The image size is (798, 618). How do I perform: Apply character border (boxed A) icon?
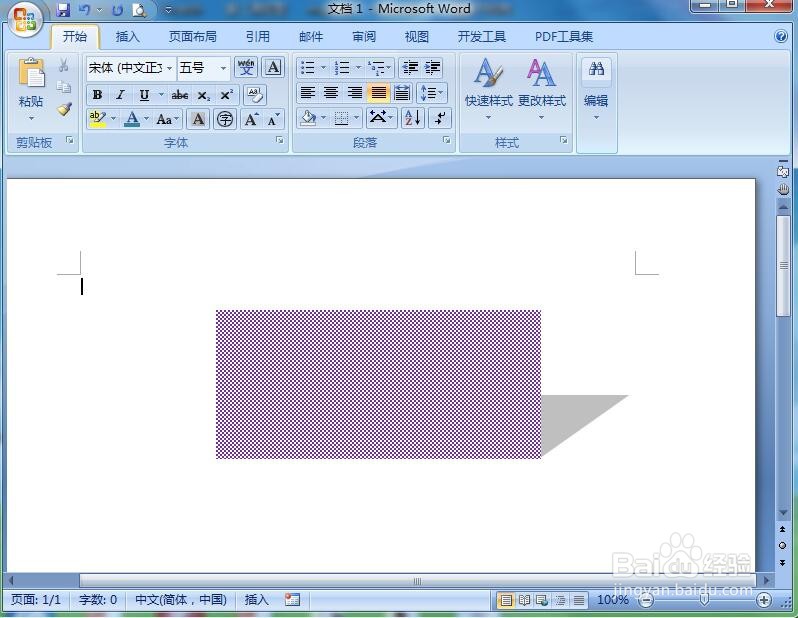coord(273,67)
